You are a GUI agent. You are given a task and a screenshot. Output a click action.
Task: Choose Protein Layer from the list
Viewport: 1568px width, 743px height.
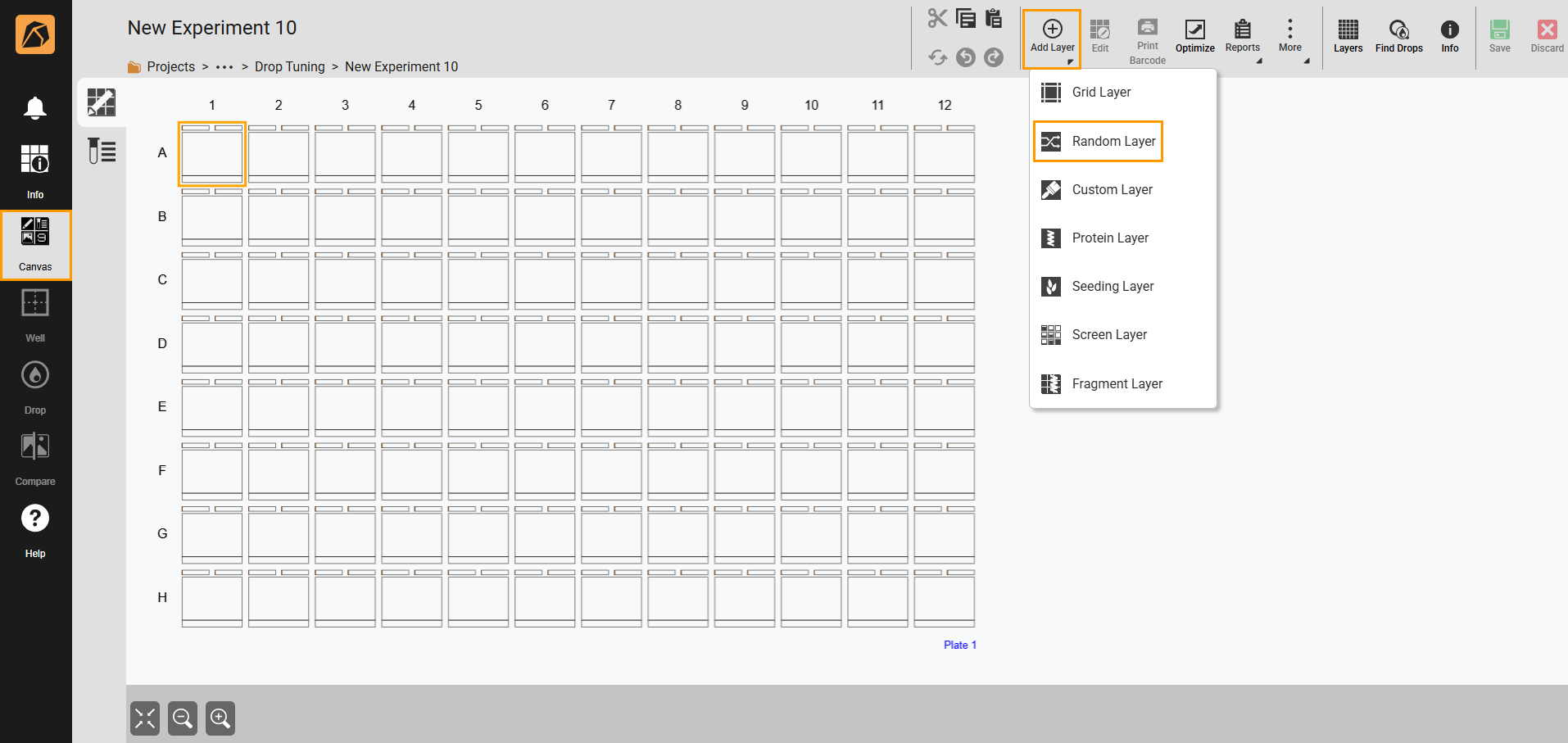[x=1110, y=238]
